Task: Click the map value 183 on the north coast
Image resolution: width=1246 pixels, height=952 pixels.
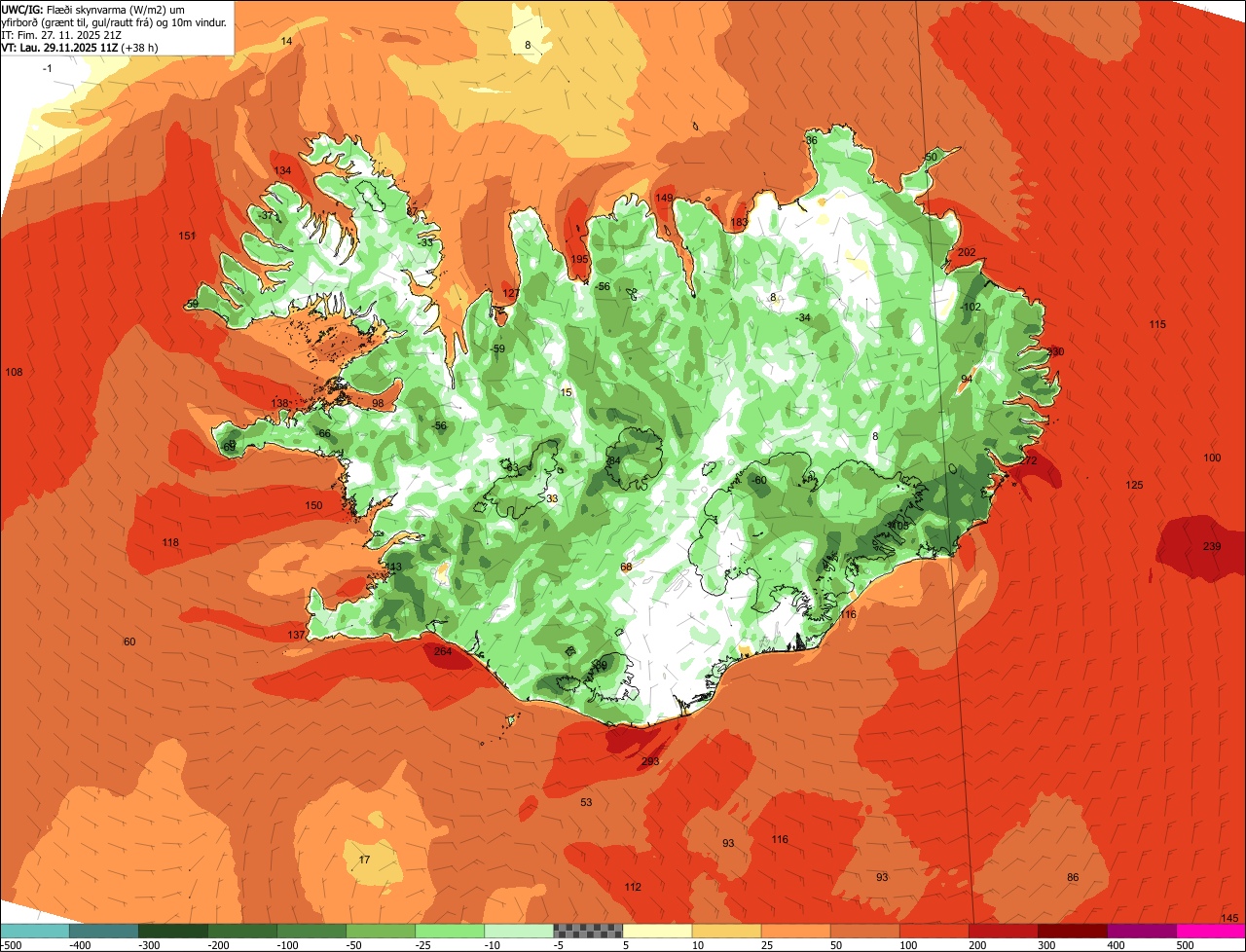Action: pyautogui.click(x=740, y=222)
